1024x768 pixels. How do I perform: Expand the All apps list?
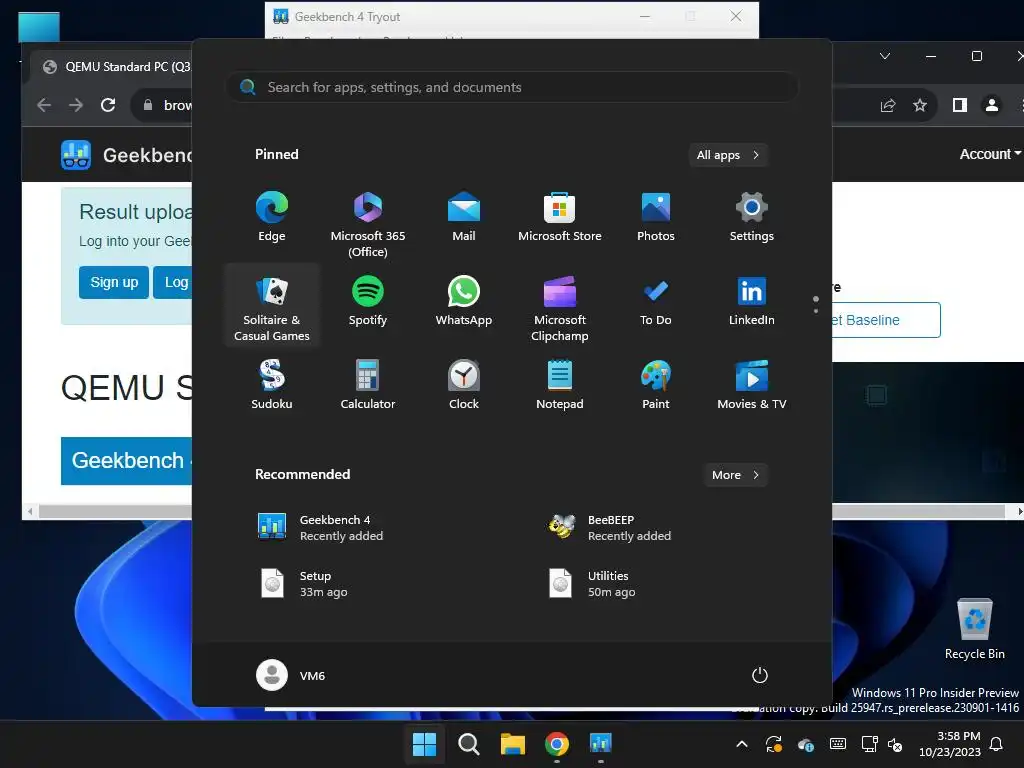728,155
